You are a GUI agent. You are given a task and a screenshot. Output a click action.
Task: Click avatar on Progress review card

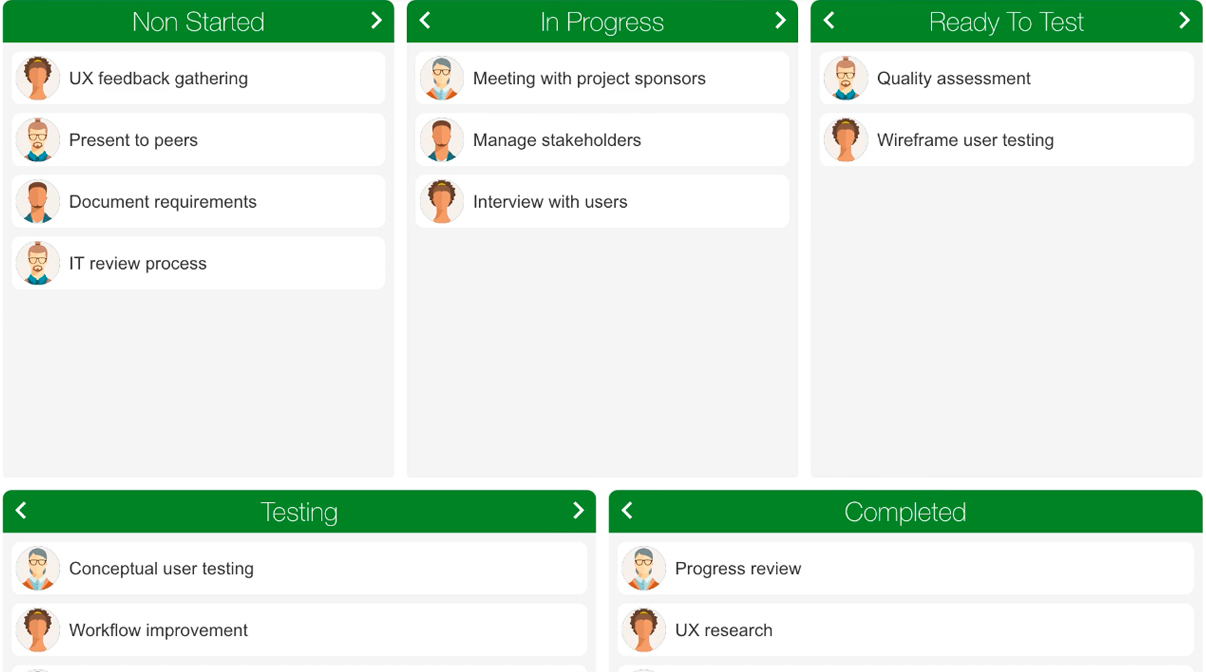click(x=644, y=568)
